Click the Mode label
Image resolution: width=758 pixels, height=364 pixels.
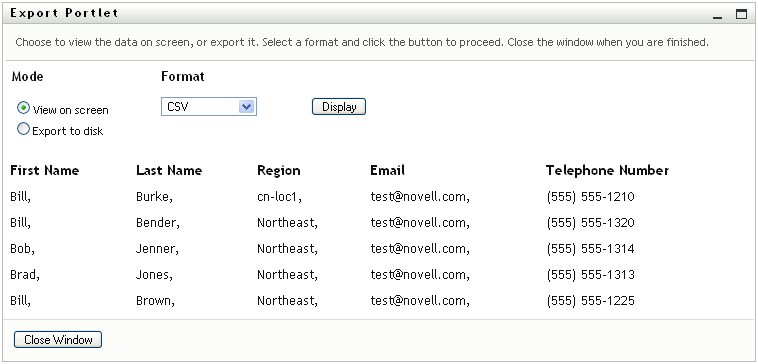click(x=28, y=76)
